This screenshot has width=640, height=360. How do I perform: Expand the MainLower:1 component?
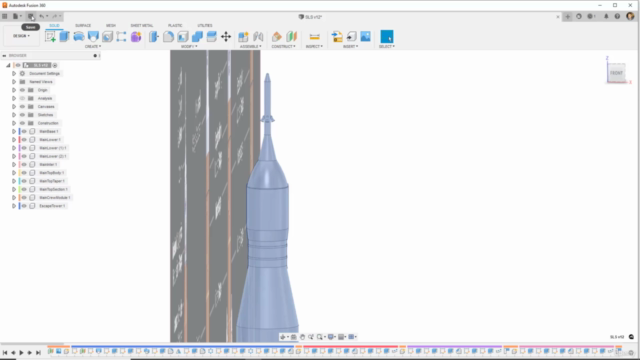pyautogui.click(x=14, y=140)
